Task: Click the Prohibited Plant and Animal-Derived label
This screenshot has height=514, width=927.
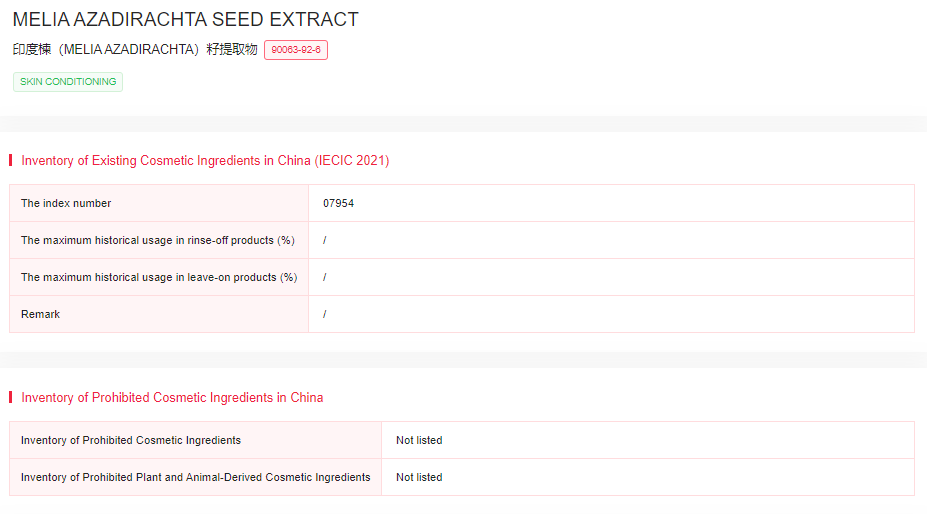Action: (x=195, y=478)
